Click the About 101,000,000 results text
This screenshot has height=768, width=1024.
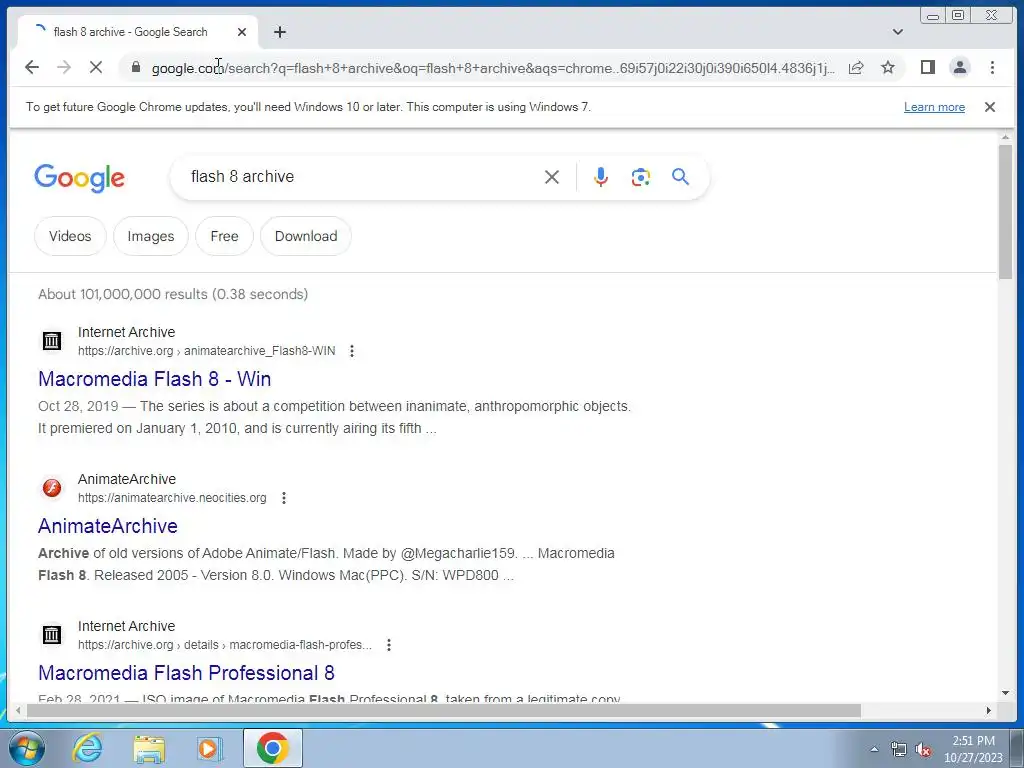tap(173, 295)
